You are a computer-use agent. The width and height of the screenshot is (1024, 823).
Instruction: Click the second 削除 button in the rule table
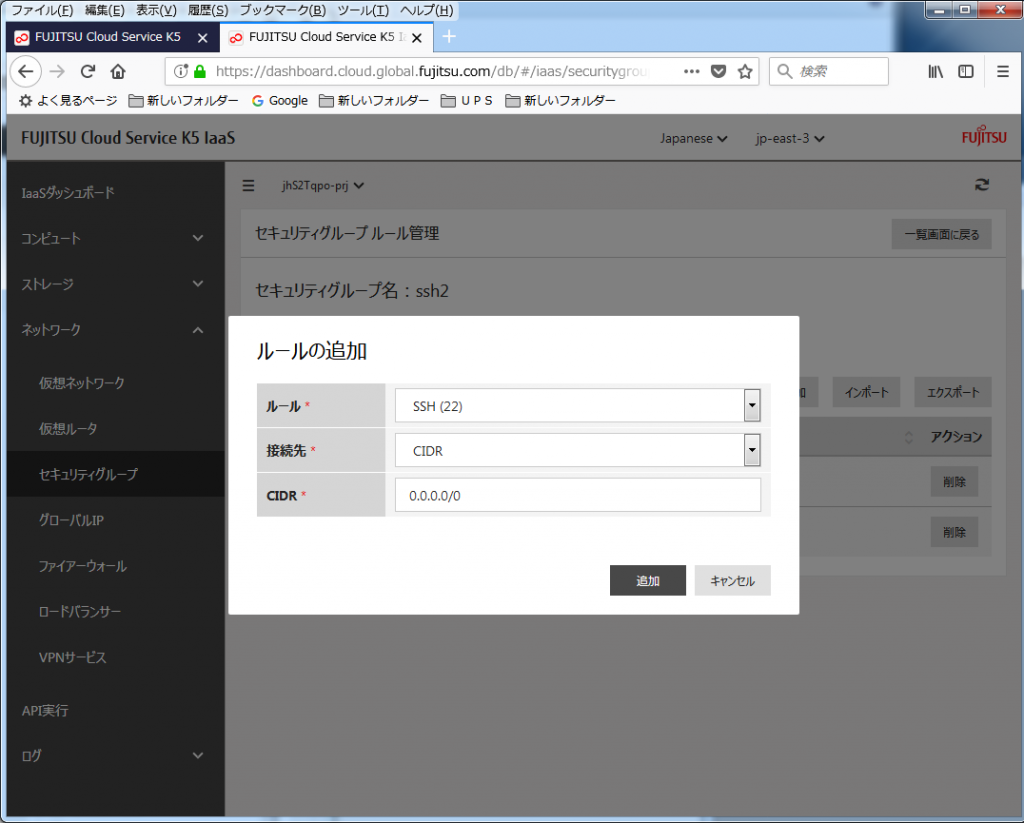(x=954, y=532)
